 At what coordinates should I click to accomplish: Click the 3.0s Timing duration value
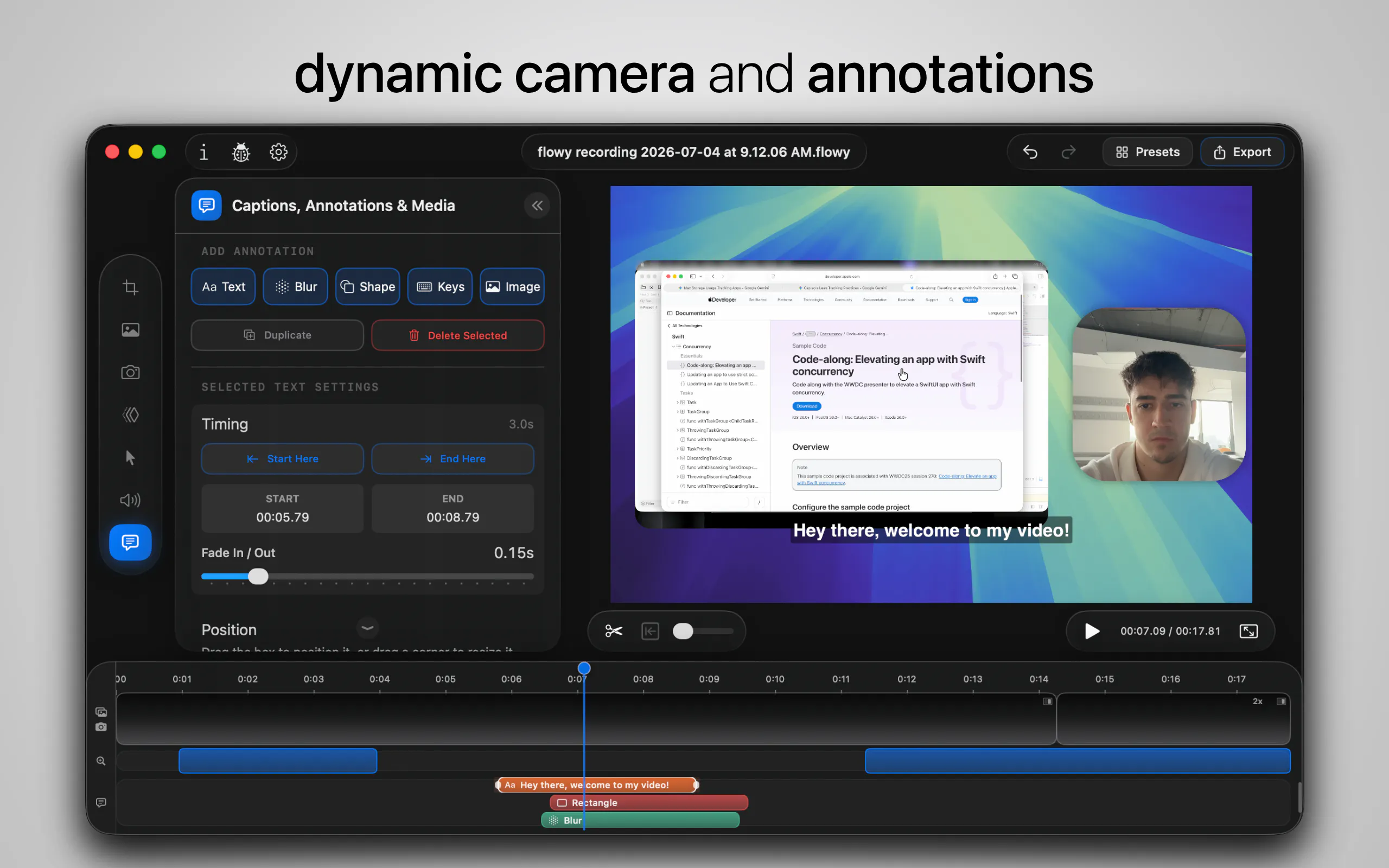[520, 424]
